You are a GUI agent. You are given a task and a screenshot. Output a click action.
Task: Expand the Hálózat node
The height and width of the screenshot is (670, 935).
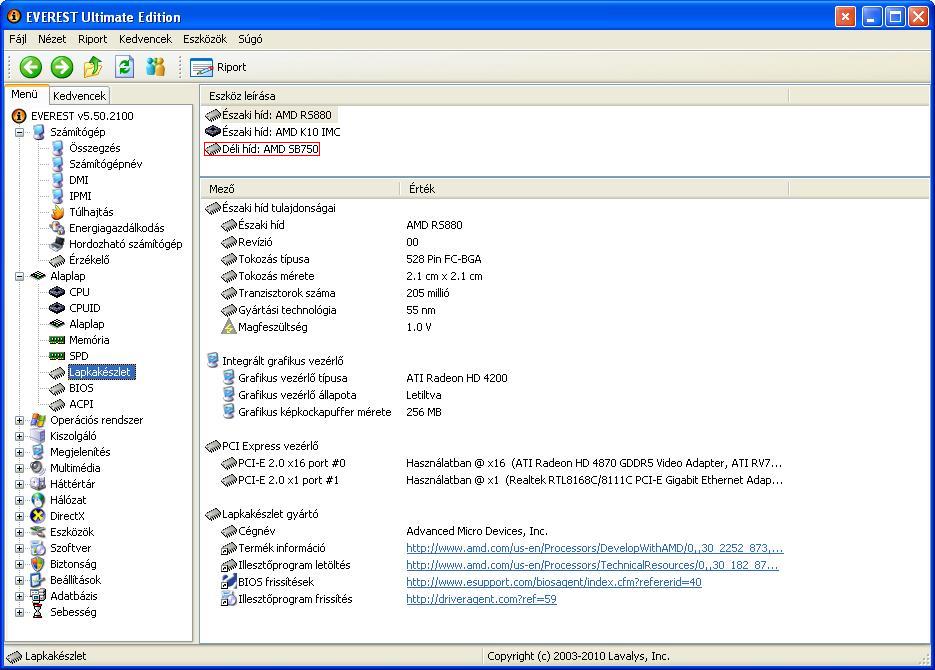[x=20, y=500]
